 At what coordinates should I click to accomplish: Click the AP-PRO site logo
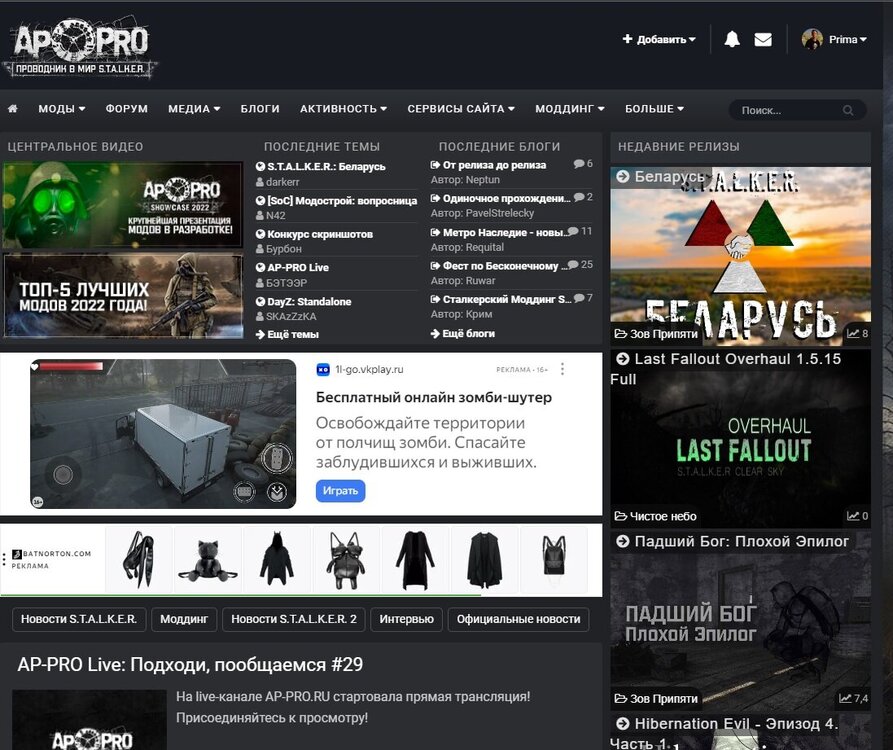tap(80, 47)
